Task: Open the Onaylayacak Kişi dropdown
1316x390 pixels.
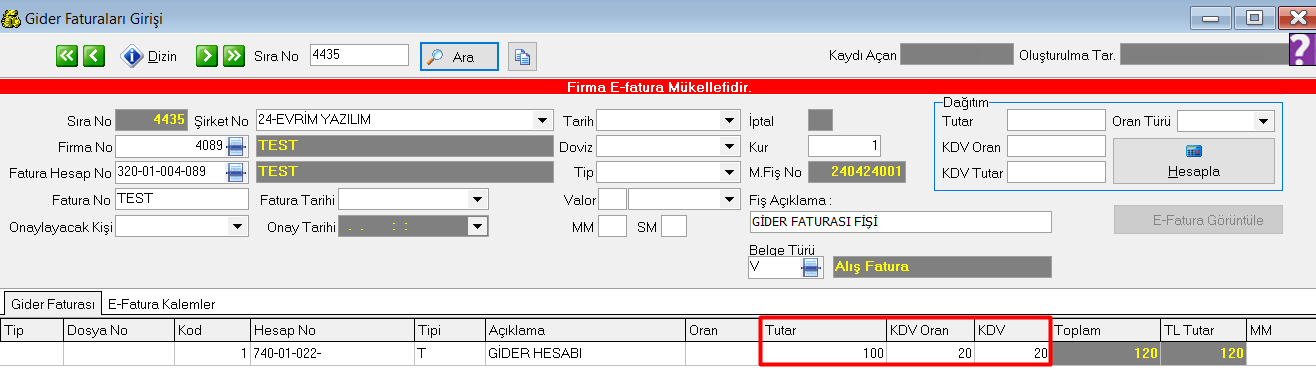Action: (x=238, y=226)
